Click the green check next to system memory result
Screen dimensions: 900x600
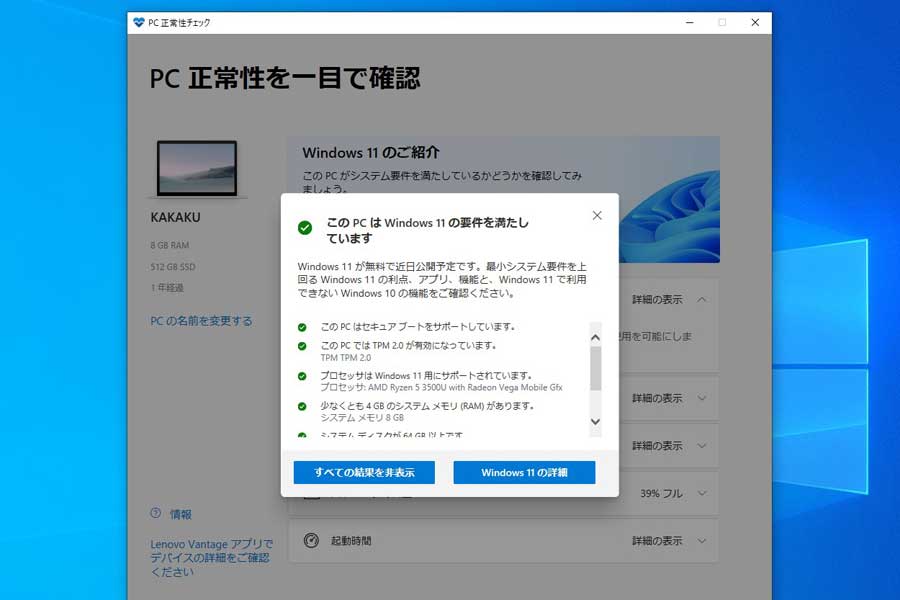tap(302, 407)
